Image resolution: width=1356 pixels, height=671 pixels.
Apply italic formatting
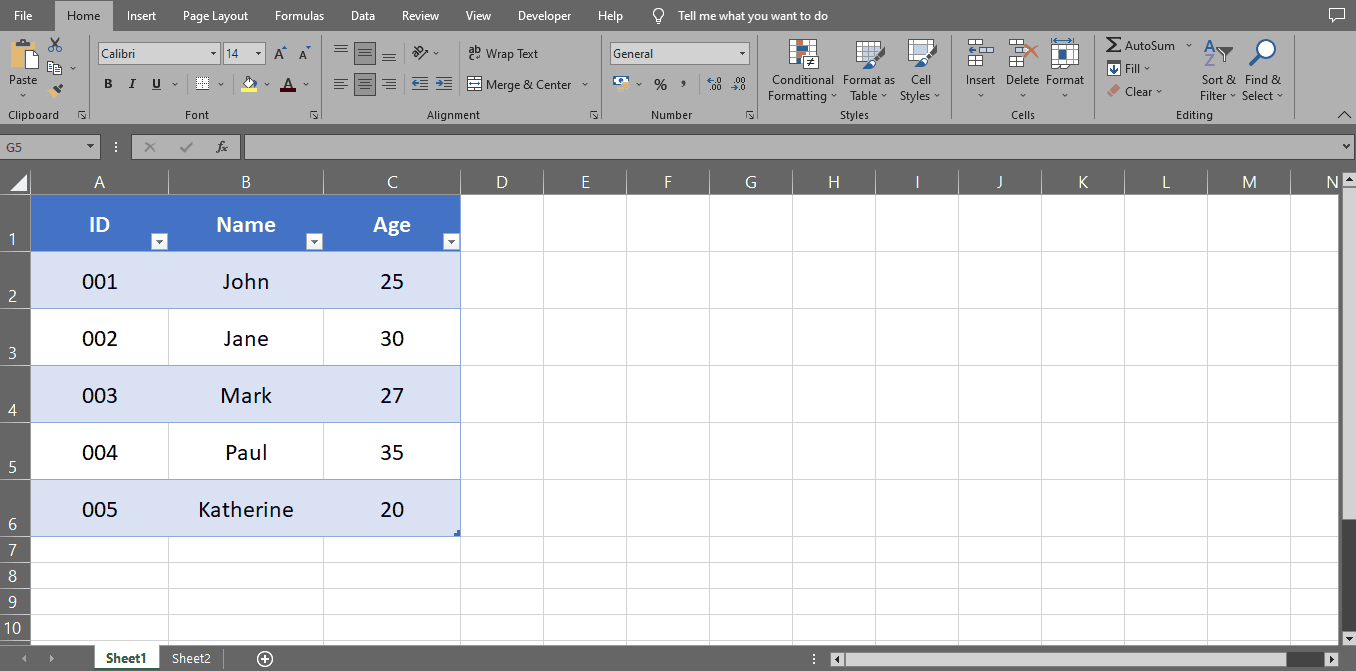click(x=131, y=84)
